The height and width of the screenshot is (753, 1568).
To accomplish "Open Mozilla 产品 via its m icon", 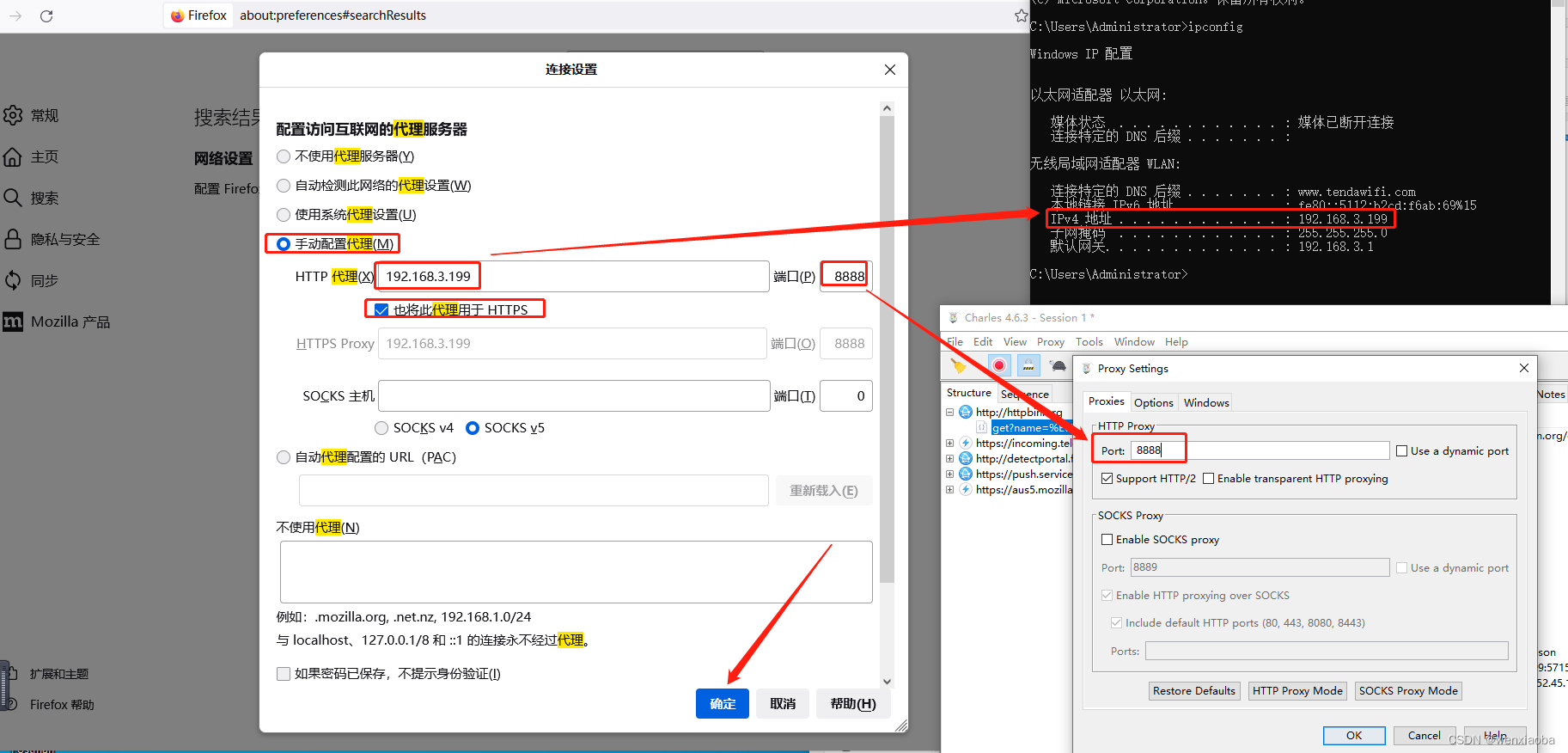I will (13, 321).
